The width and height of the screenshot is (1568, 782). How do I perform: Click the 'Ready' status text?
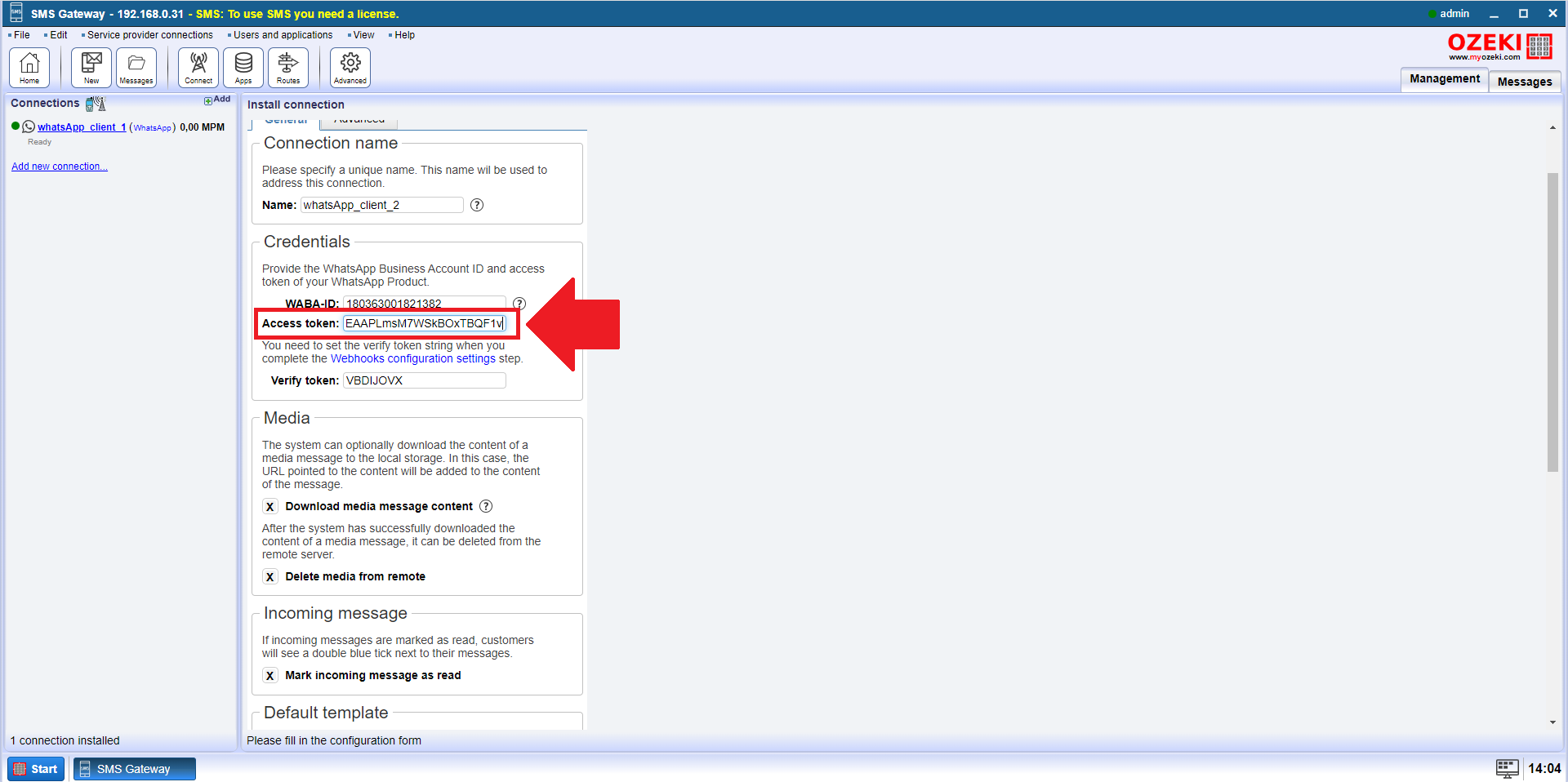(x=39, y=142)
